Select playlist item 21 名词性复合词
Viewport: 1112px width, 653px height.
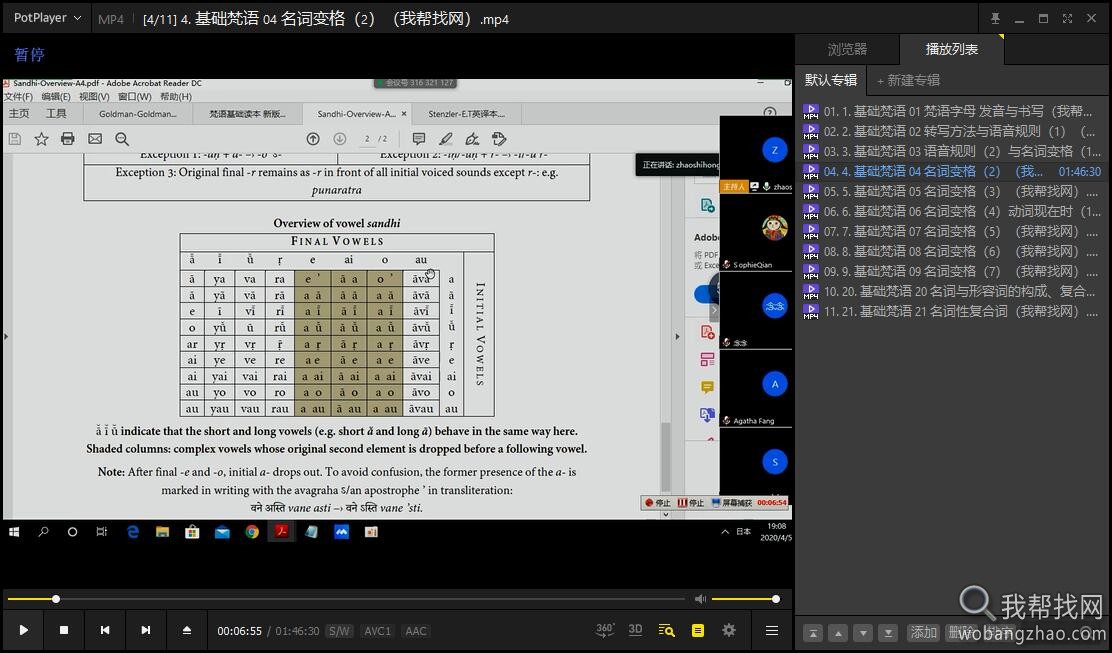click(952, 311)
